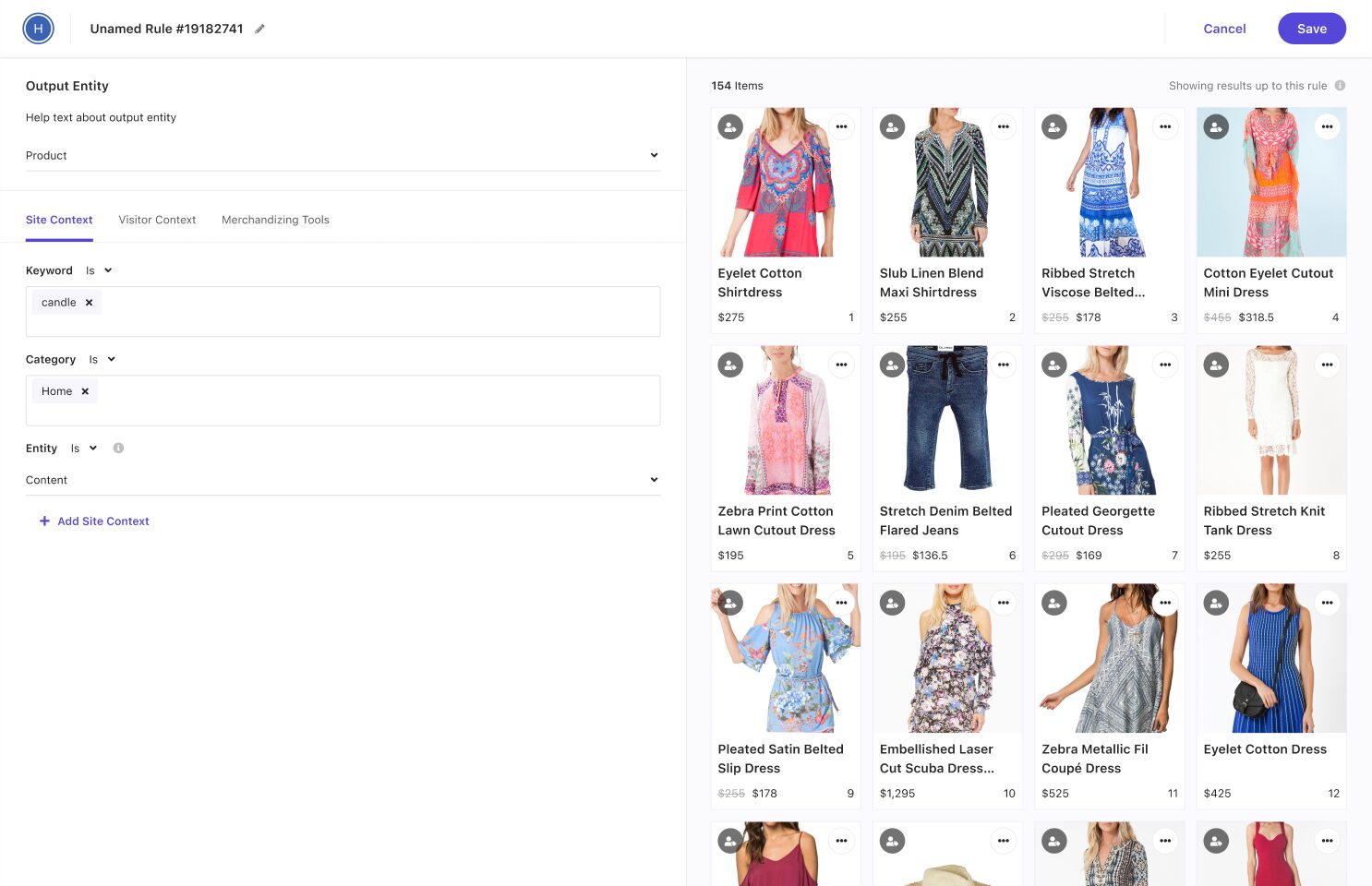Cancel editing the rule
The height and width of the screenshot is (886, 1372).
point(1224,29)
